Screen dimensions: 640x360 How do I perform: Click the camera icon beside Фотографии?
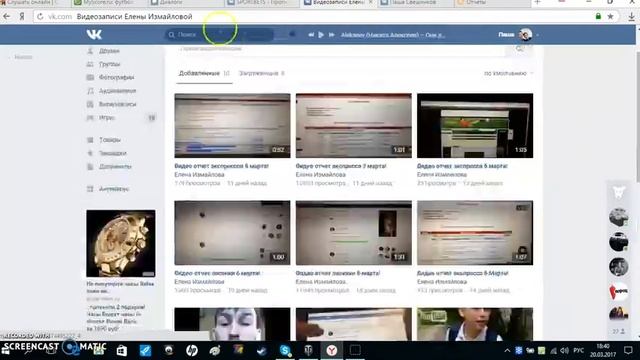pyautogui.click(x=90, y=77)
